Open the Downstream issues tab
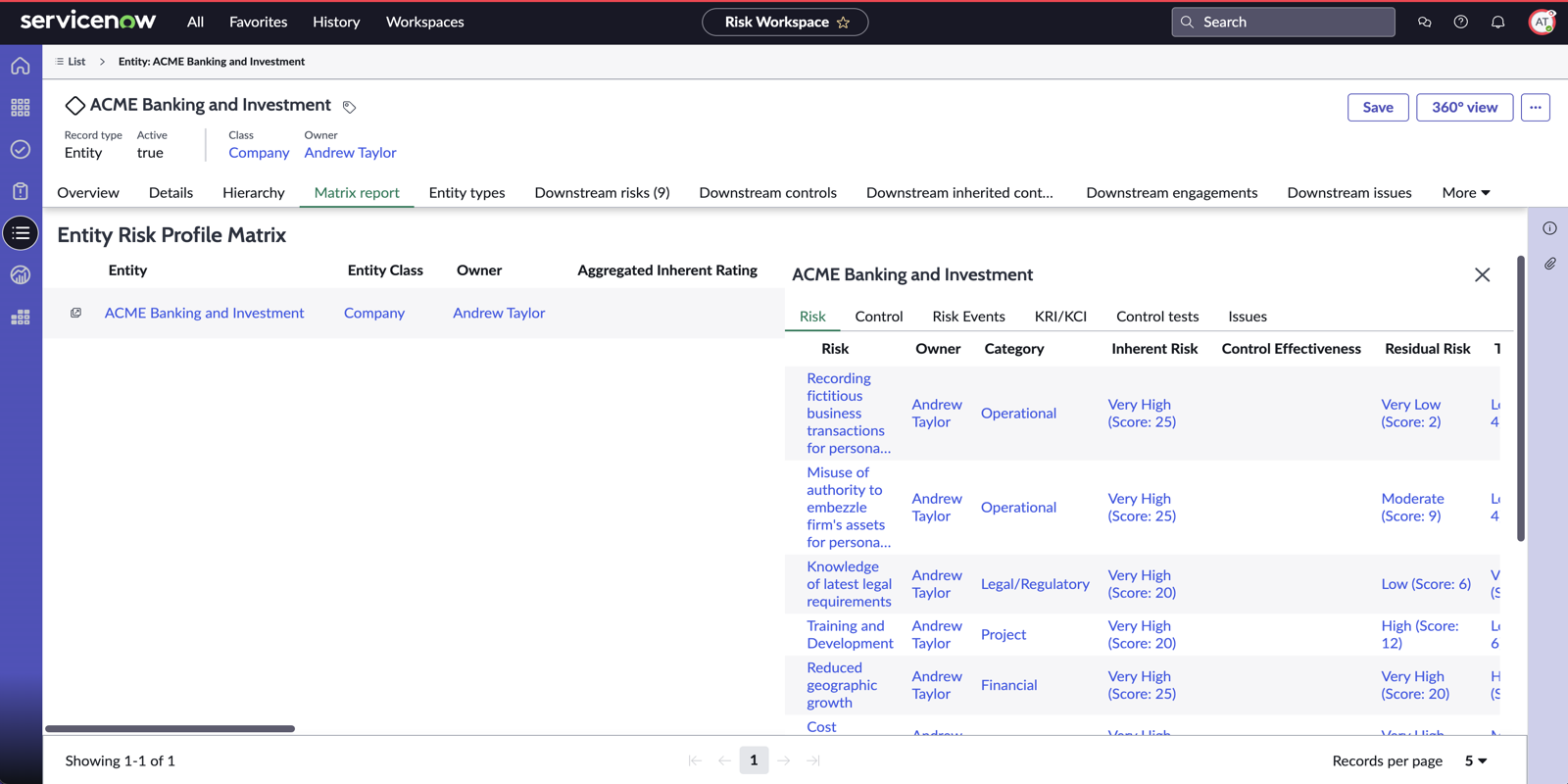Viewport: 1568px width, 784px height. click(x=1349, y=193)
